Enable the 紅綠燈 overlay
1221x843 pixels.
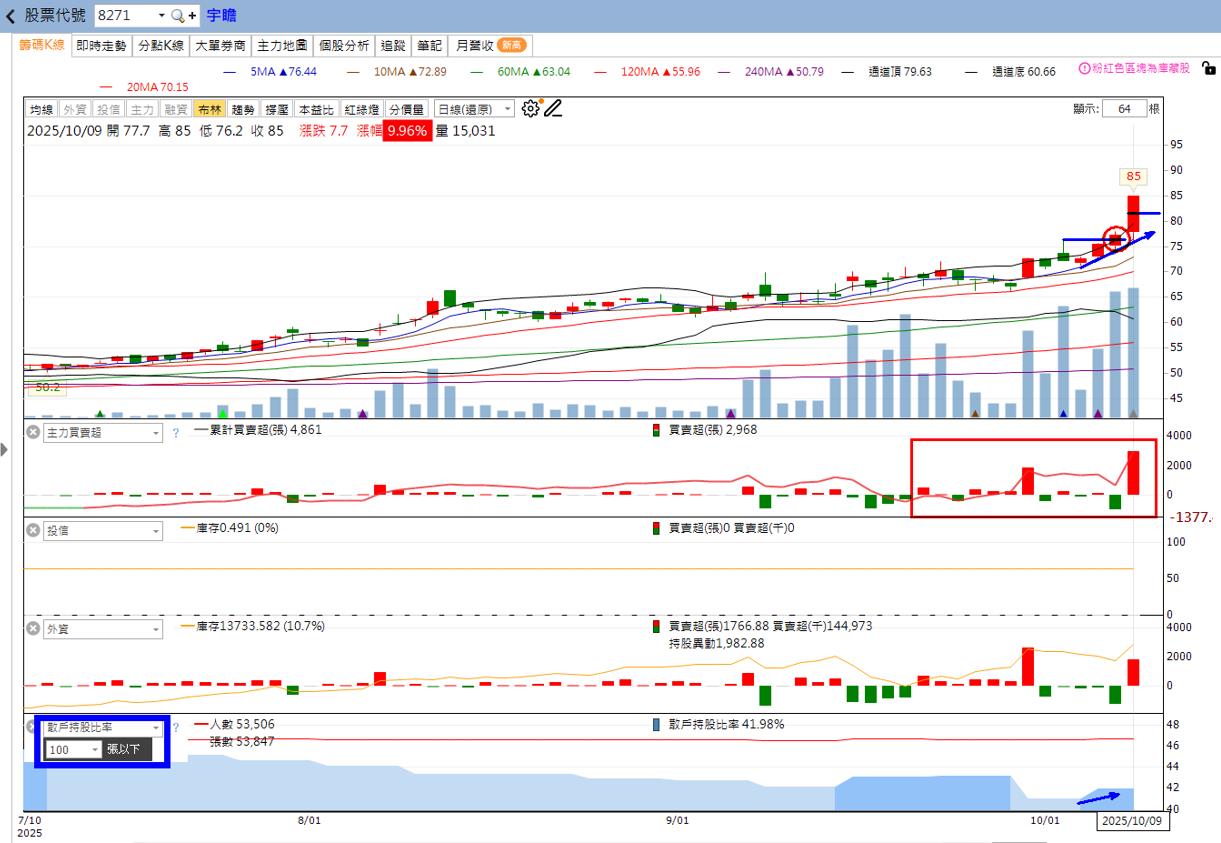coord(361,109)
